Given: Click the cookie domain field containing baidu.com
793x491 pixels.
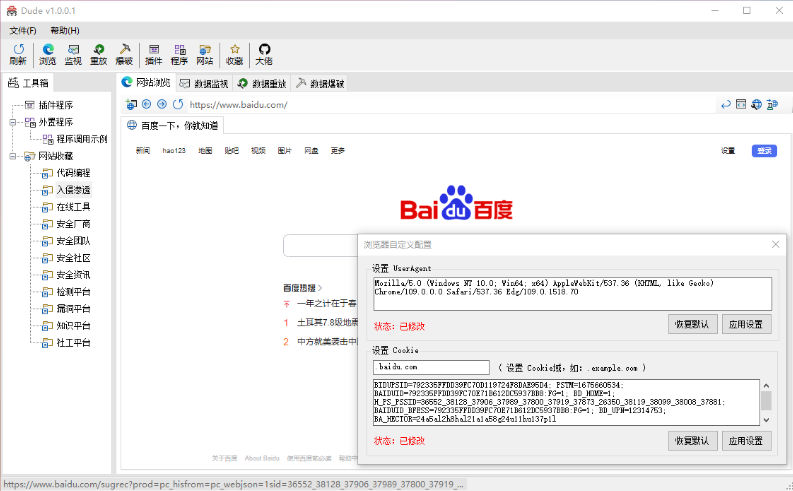Looking at the screenshot, I should (x=431, y=367).
